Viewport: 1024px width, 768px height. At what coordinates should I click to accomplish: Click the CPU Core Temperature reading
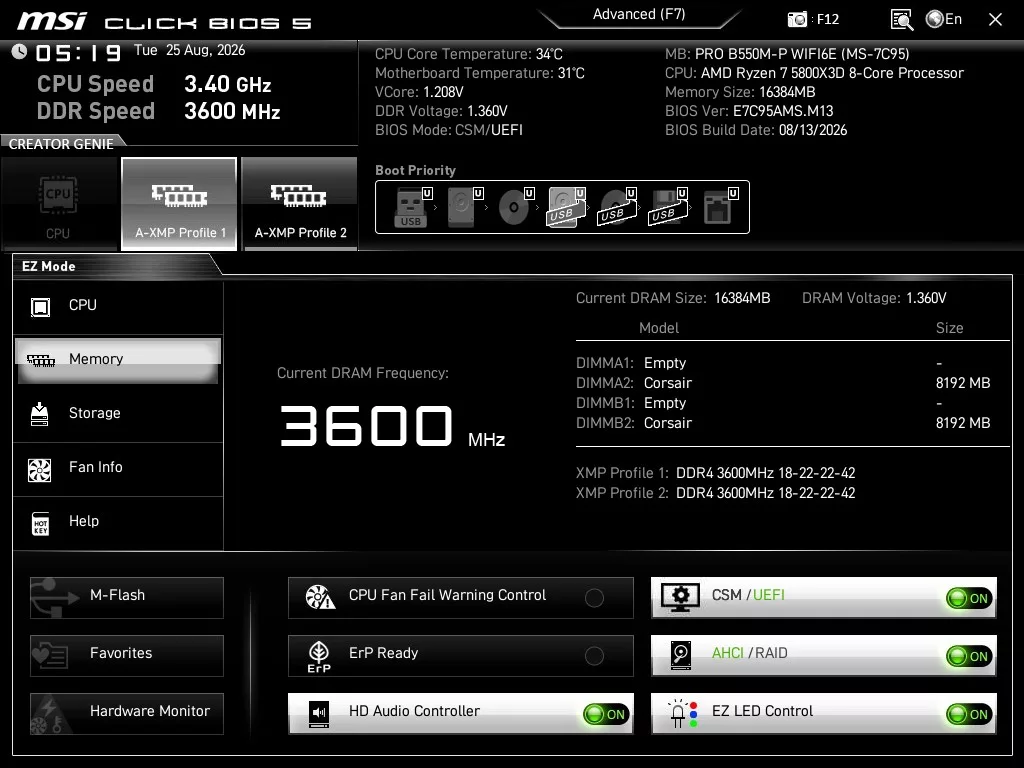[469, 54]
